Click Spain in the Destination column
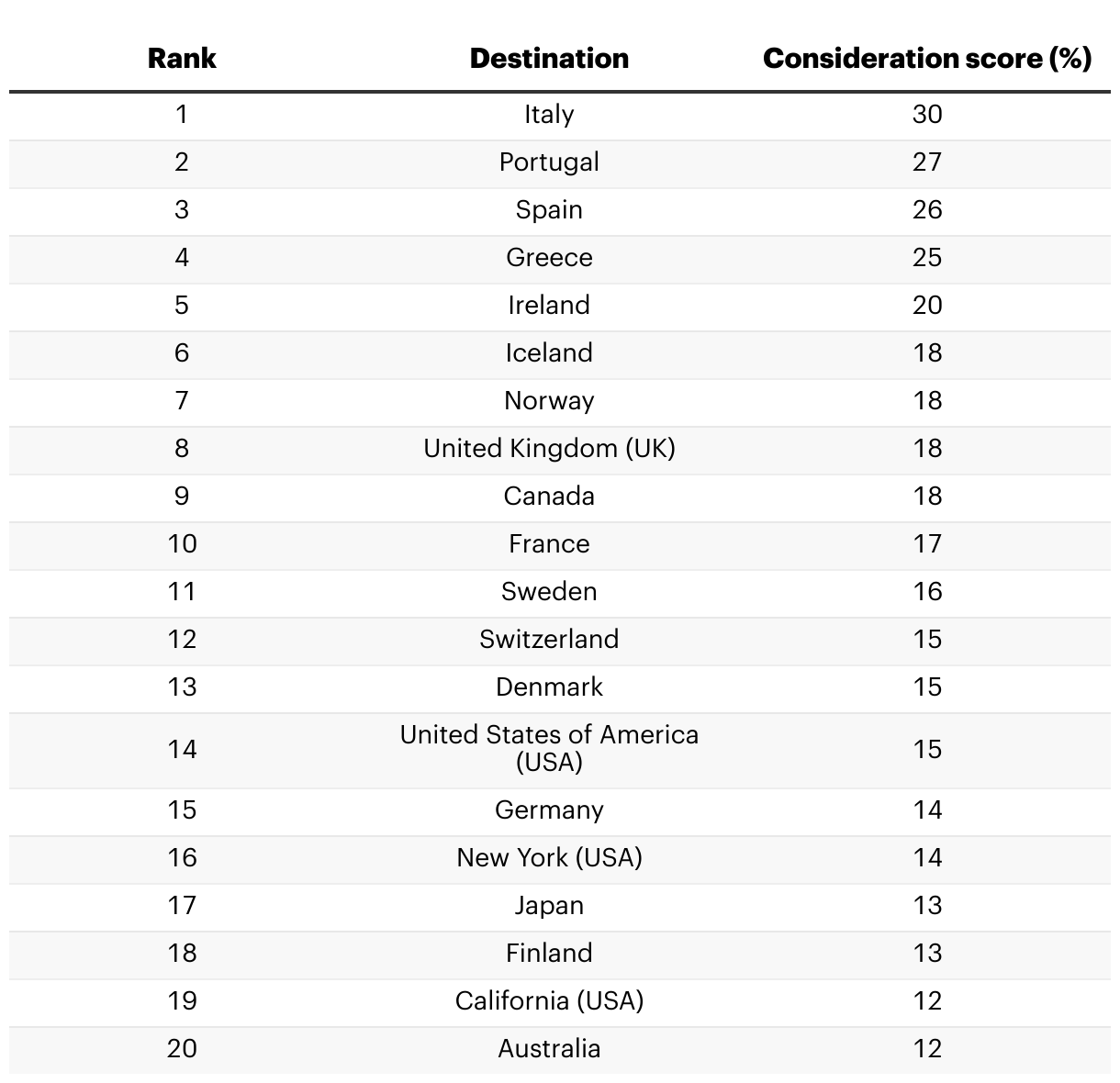Screen dimensions: 1120x1083 click(x=549, y=210)
